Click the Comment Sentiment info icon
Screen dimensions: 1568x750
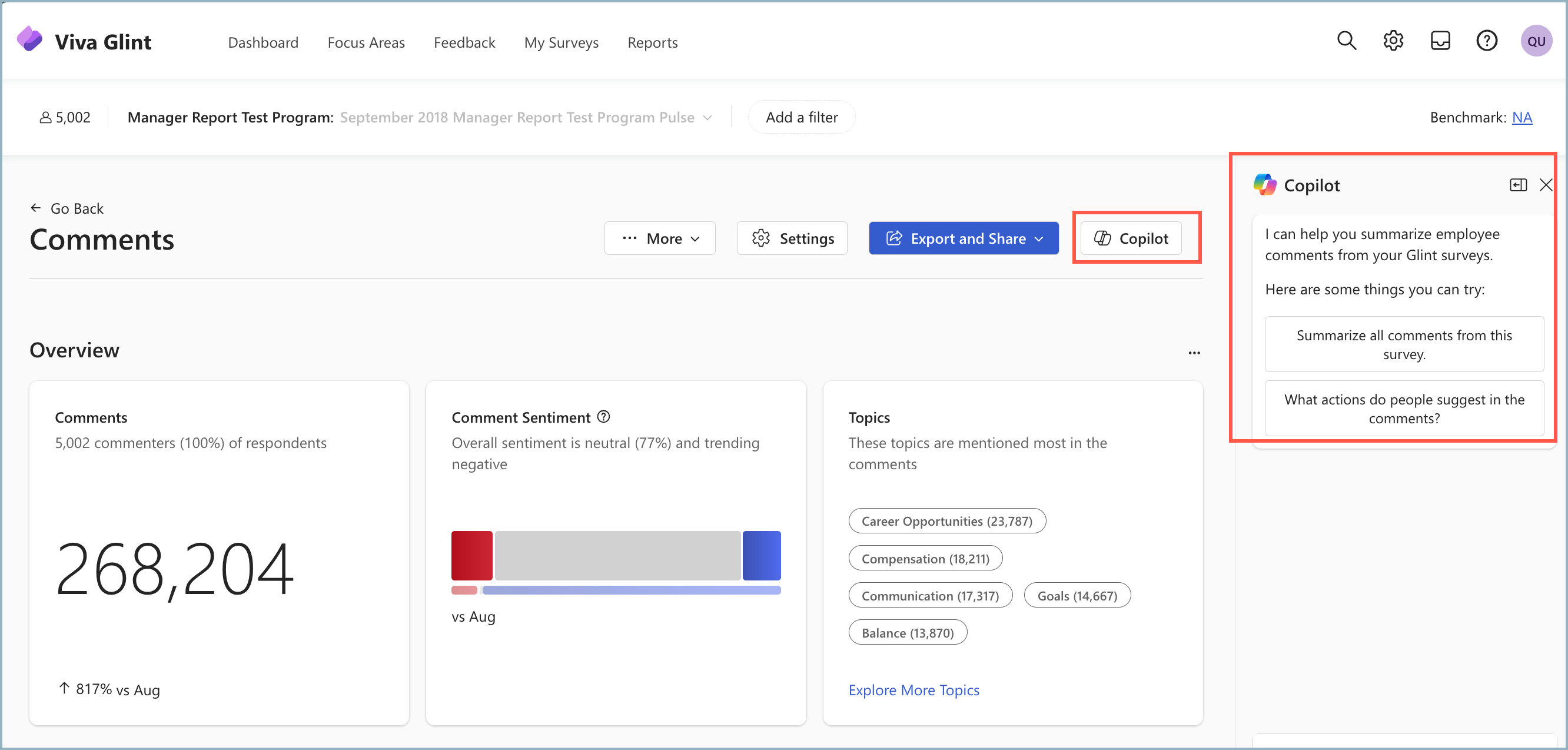[x=603, y=417]
